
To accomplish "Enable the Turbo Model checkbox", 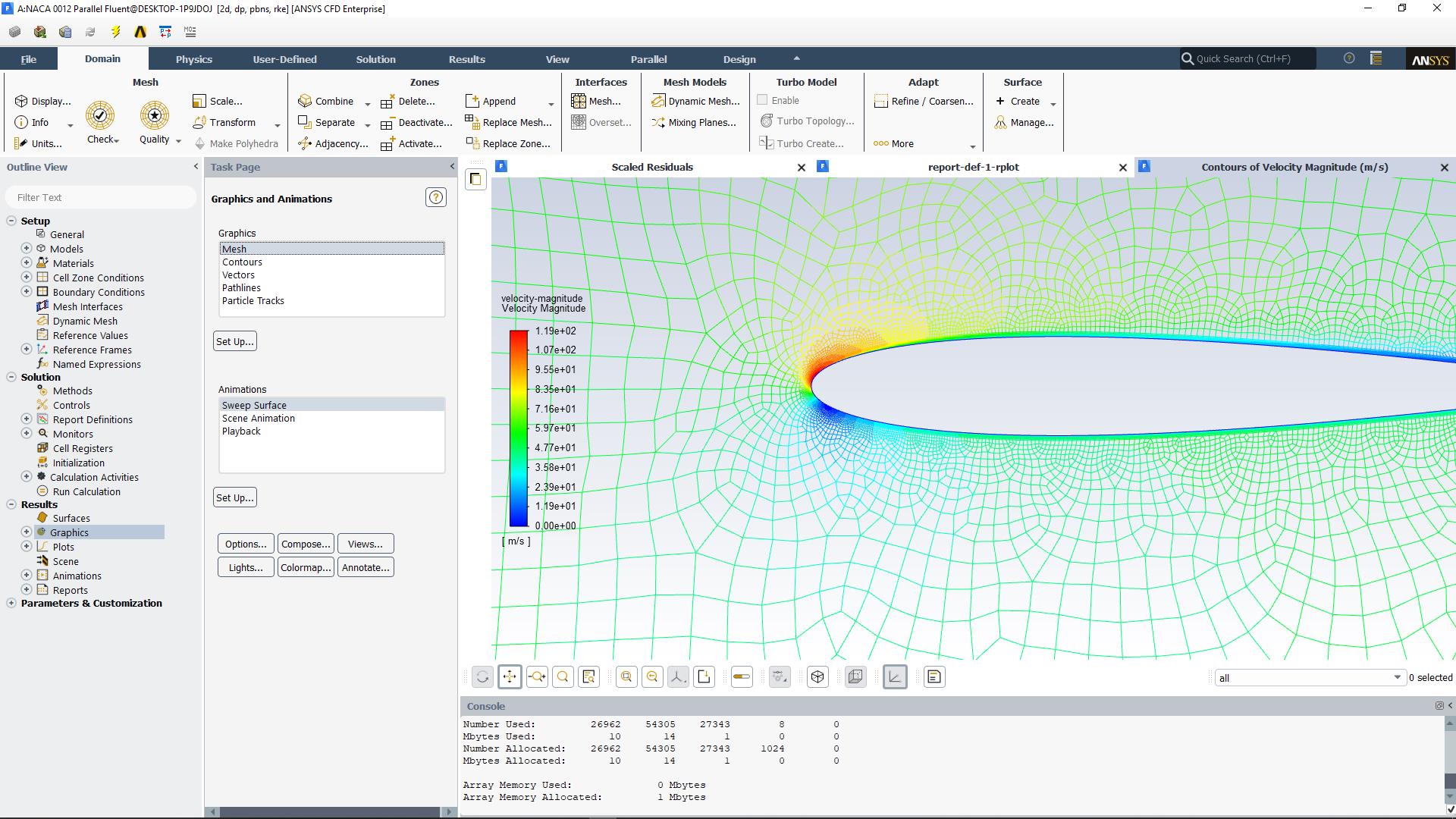I will 762,100.
